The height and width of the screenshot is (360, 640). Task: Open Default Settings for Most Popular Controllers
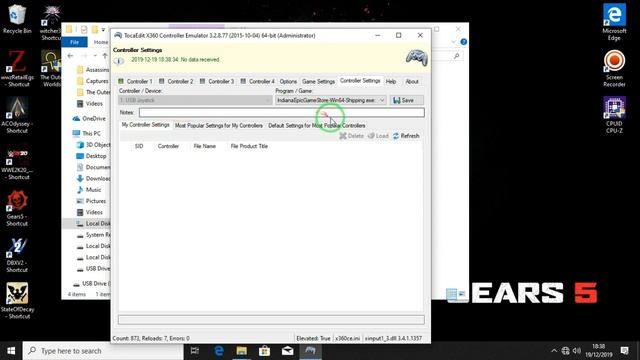tap(317, 125)
